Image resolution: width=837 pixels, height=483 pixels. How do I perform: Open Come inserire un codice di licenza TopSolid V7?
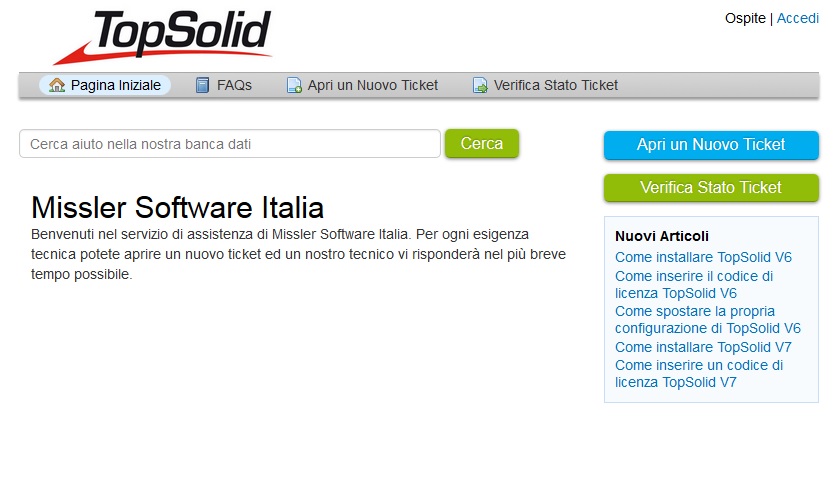(699, 374)
